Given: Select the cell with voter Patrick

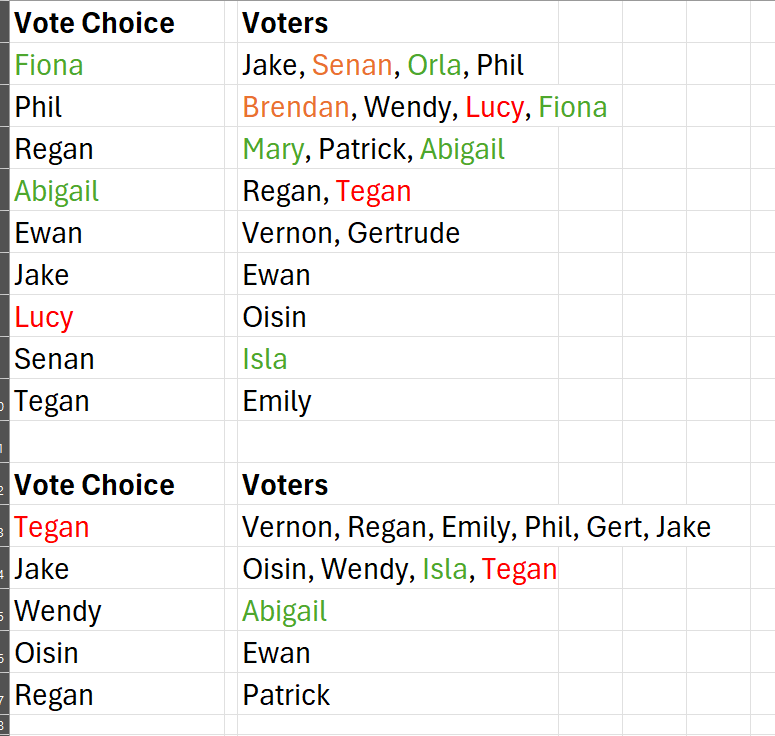Looking at the screenshot, I should (x=398, y=694).
